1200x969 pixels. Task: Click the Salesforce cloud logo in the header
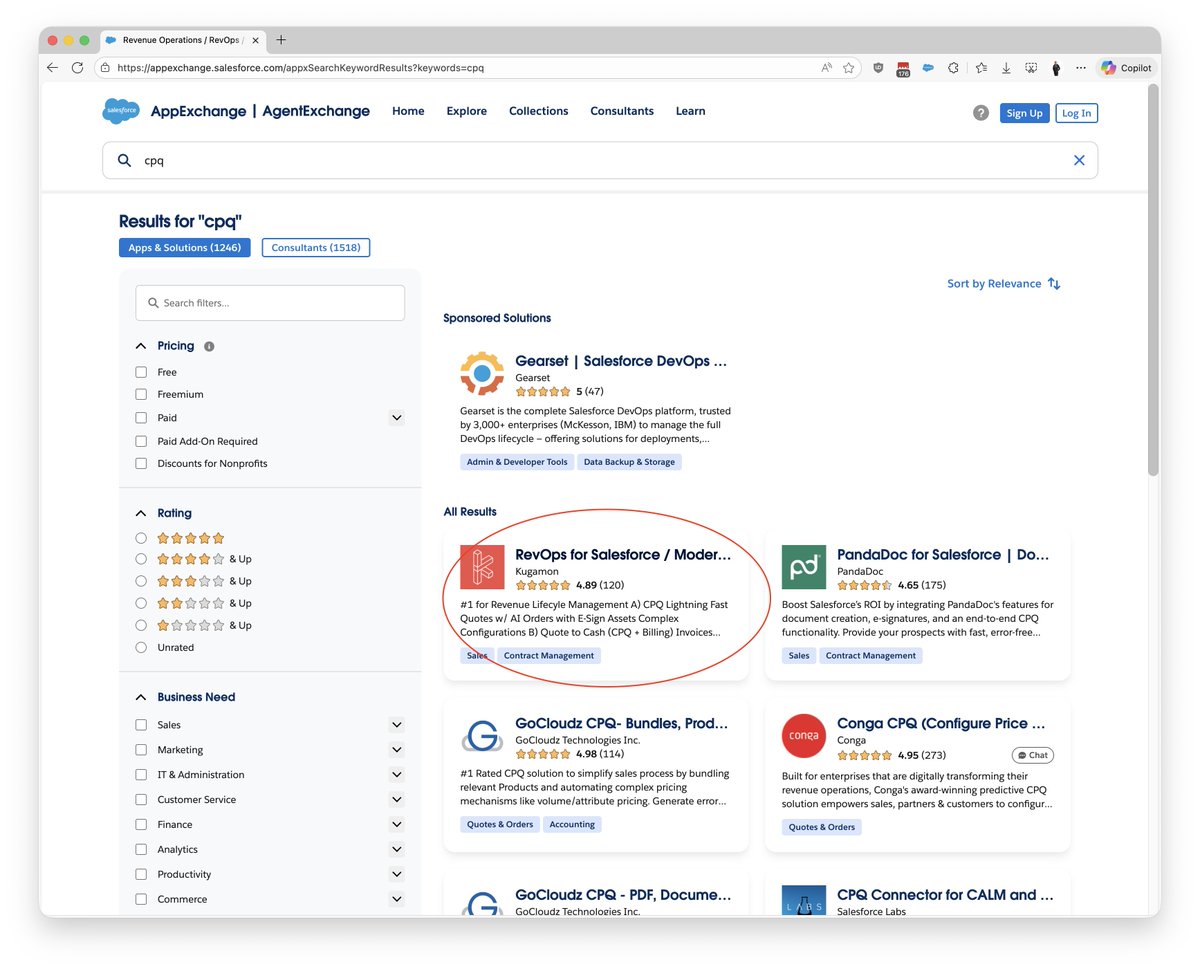[x=121, y=111]
